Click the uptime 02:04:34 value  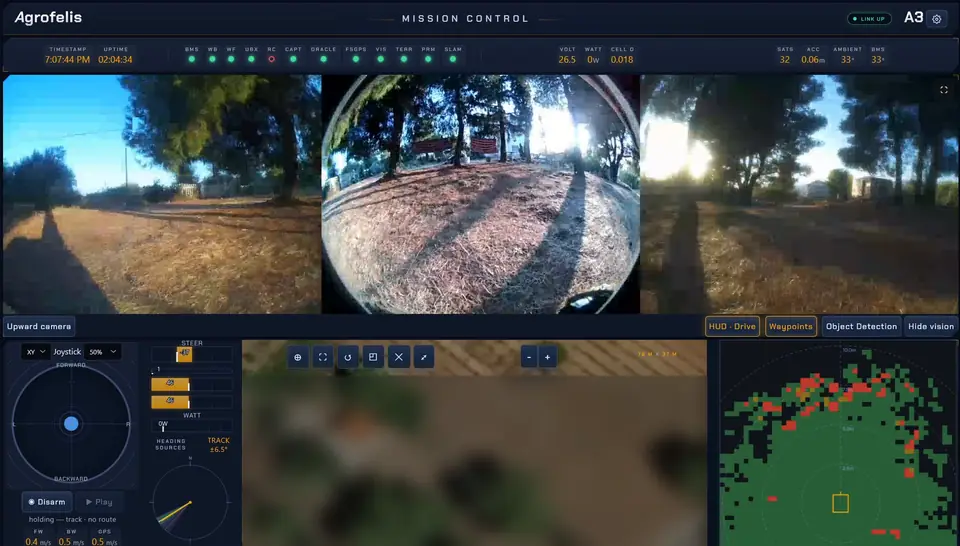115,60
